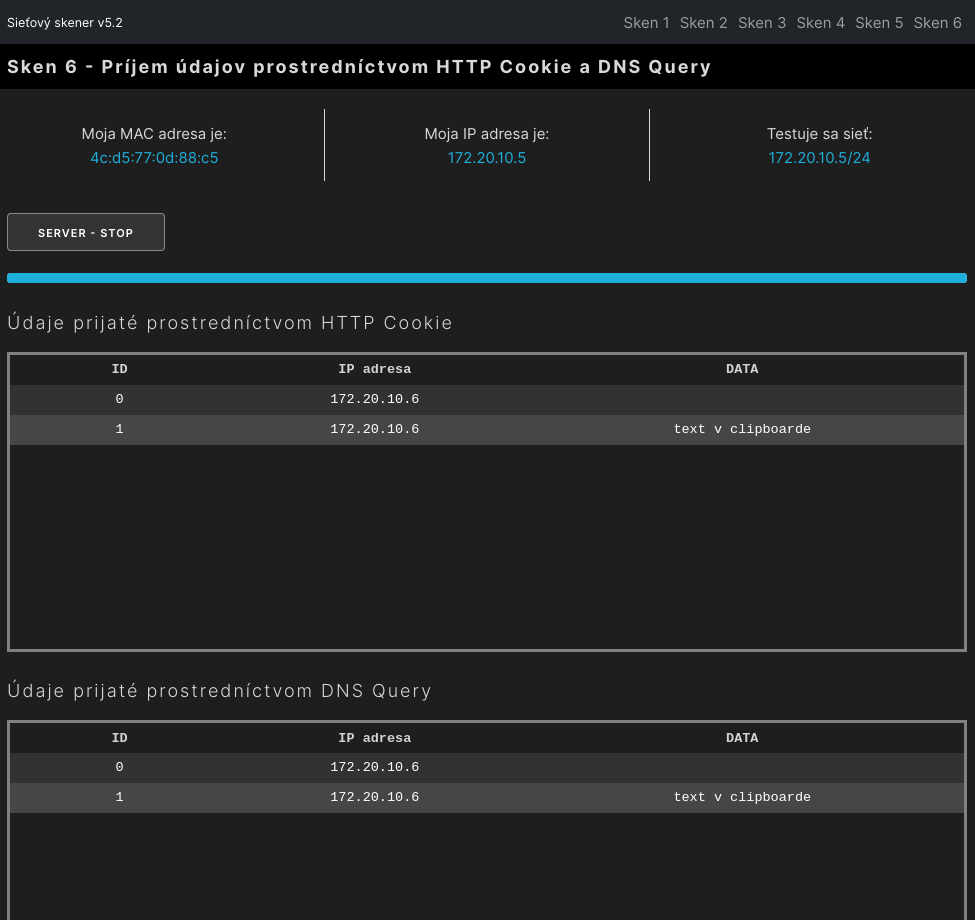The image size is (975, 920).
Task: Click ID header in HTTP Cookie table
Action: pos(119,369)
